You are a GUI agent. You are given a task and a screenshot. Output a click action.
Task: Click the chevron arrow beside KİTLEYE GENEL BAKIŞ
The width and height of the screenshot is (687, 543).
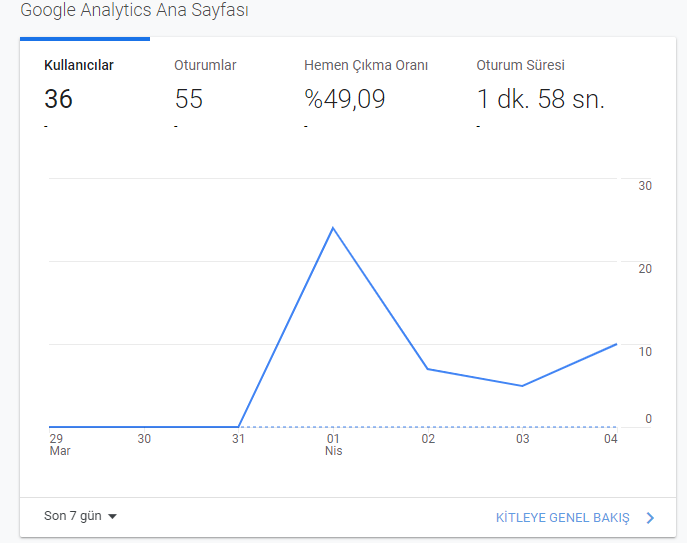(x=650, y=518)
